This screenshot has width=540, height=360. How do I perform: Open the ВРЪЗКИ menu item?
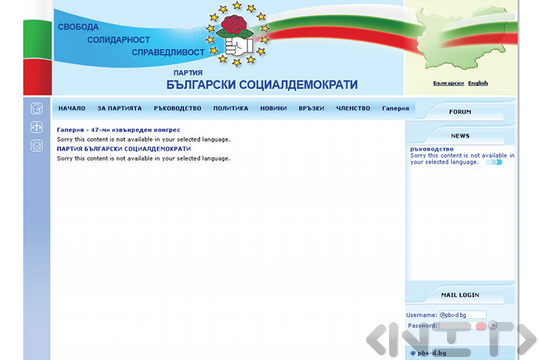pyautogui.click(x=311, y=108)
